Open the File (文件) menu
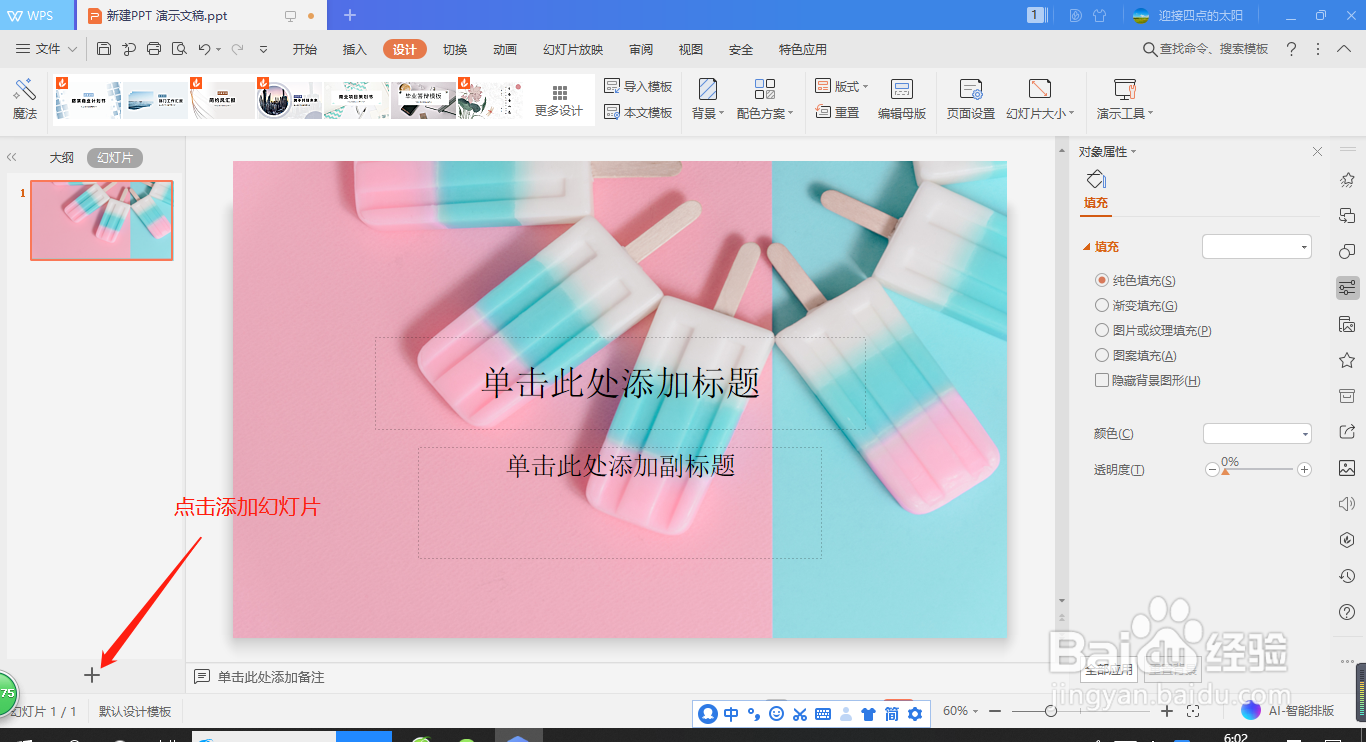The height and width of the screenshot is (742, 1366). [46, 49]
